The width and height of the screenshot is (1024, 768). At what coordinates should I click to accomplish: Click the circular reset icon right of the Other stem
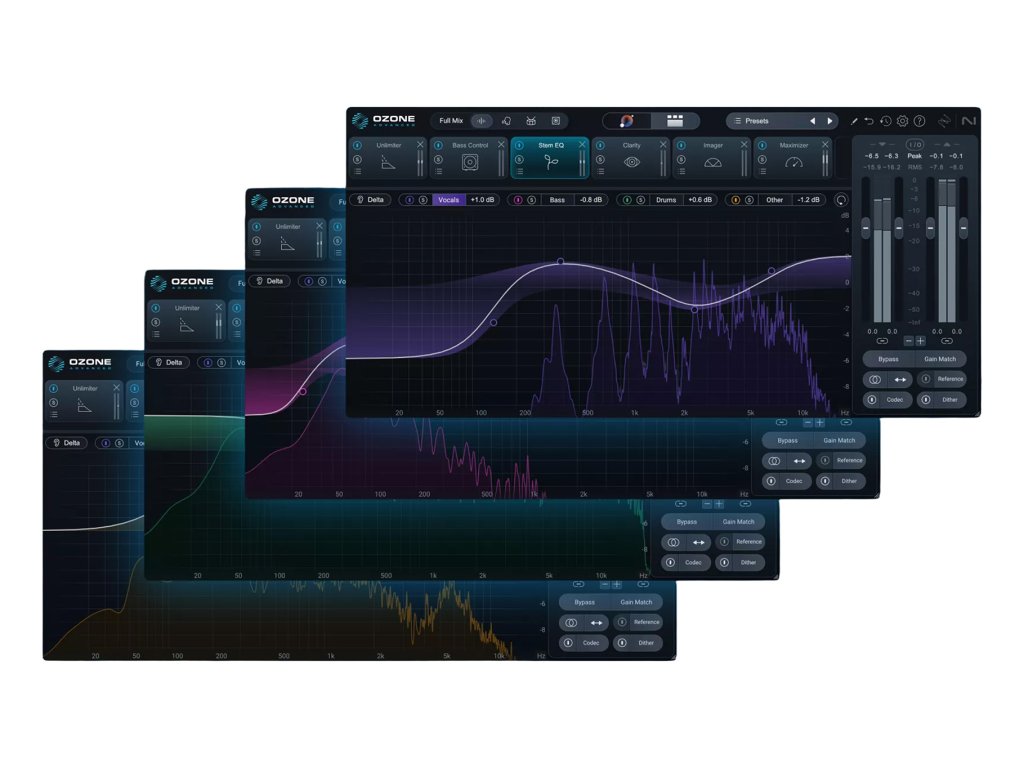click(841, 200)
